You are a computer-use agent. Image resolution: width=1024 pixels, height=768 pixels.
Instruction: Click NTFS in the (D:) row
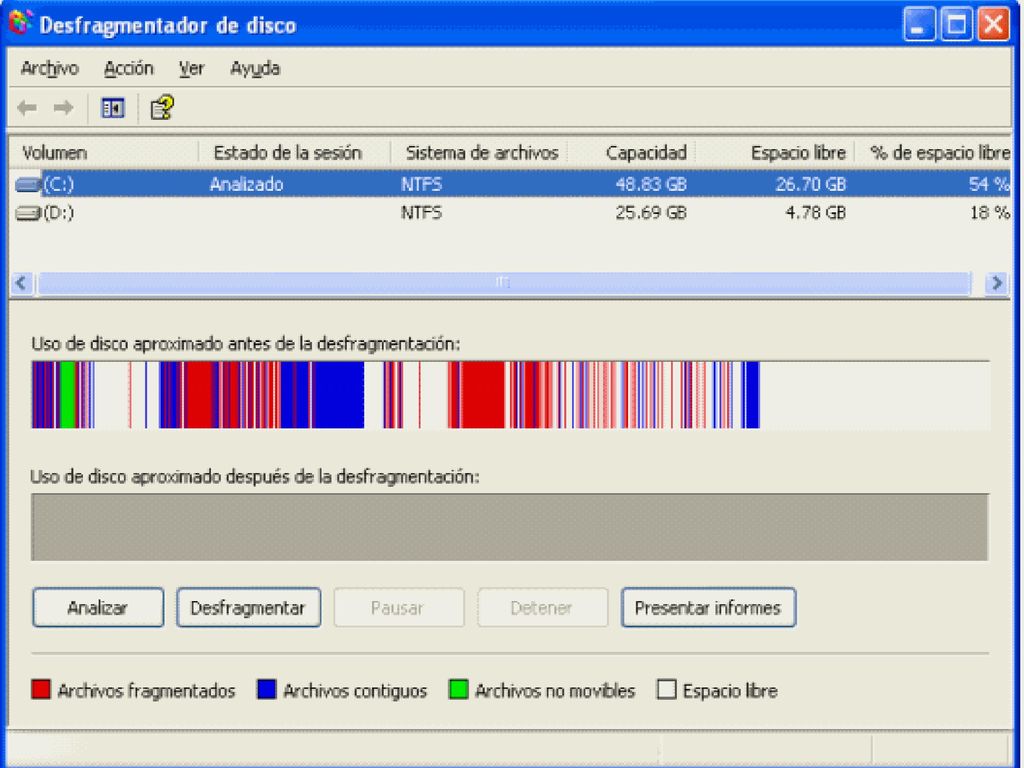click(x=421, y=213)
